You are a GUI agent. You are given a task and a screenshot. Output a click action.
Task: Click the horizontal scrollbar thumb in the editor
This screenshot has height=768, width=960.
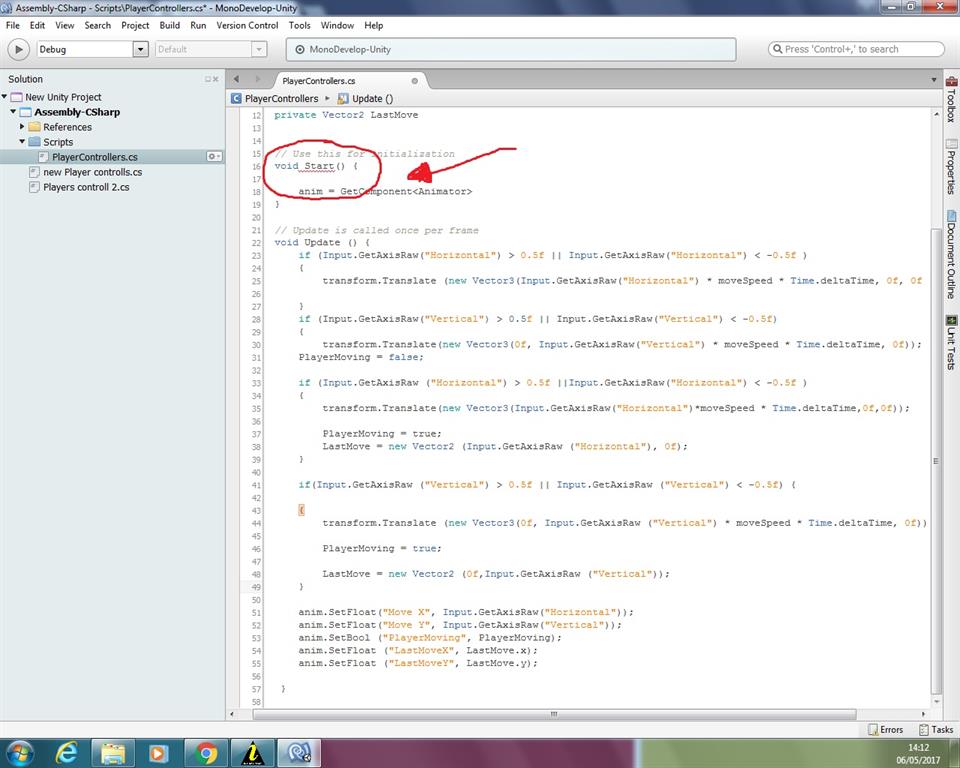point(554,714)
